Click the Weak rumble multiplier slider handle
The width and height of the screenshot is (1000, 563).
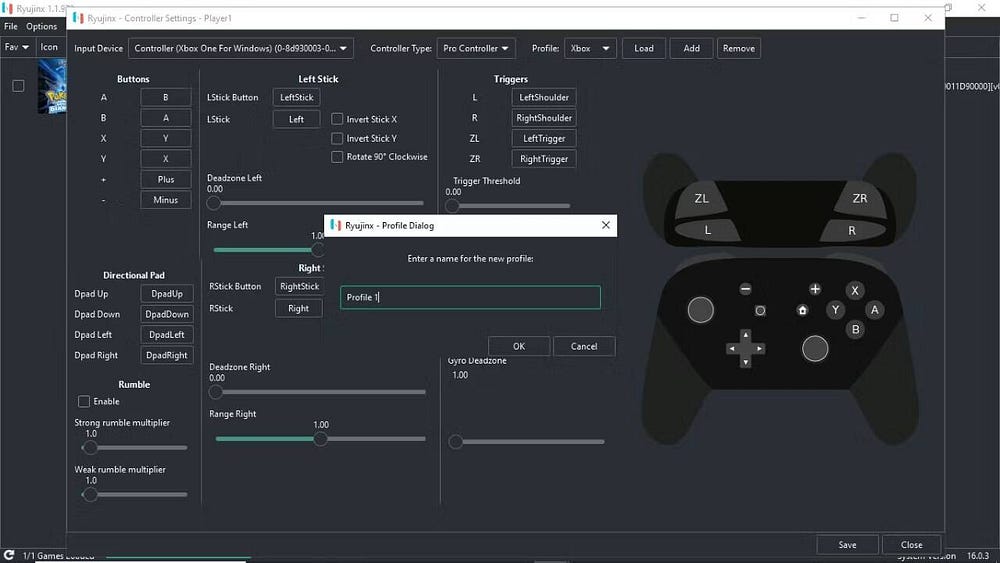[90, 494]
